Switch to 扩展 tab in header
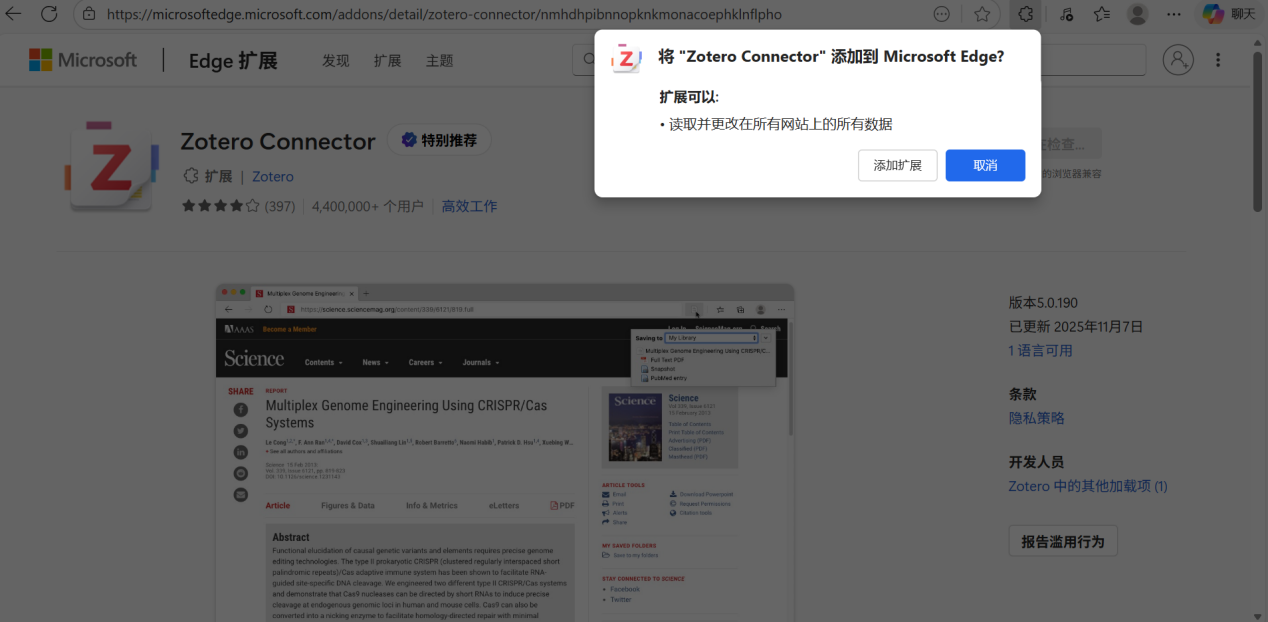 pyautogui.click(x=388, y=60)
